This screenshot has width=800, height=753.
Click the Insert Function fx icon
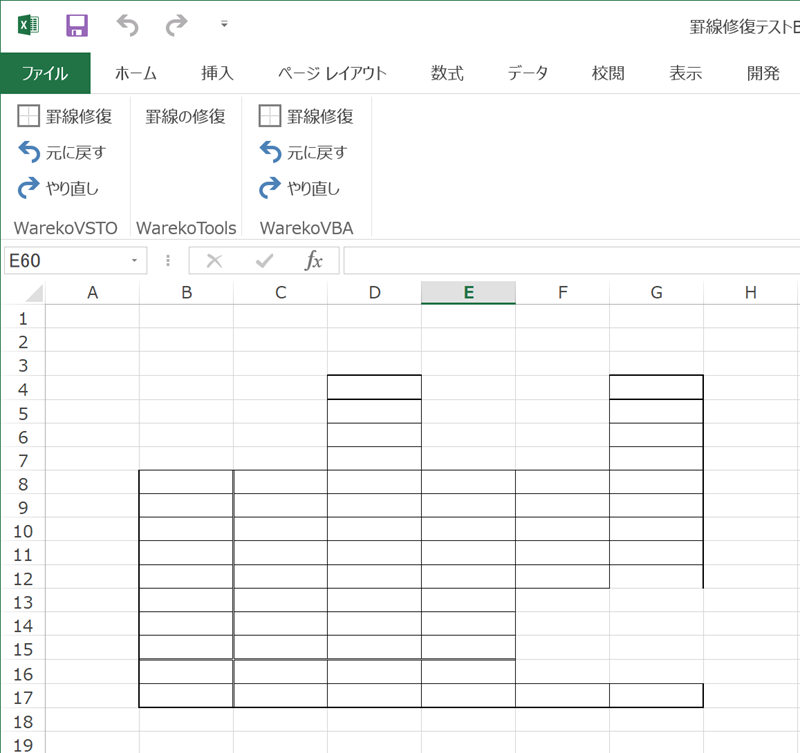point(313,261)
